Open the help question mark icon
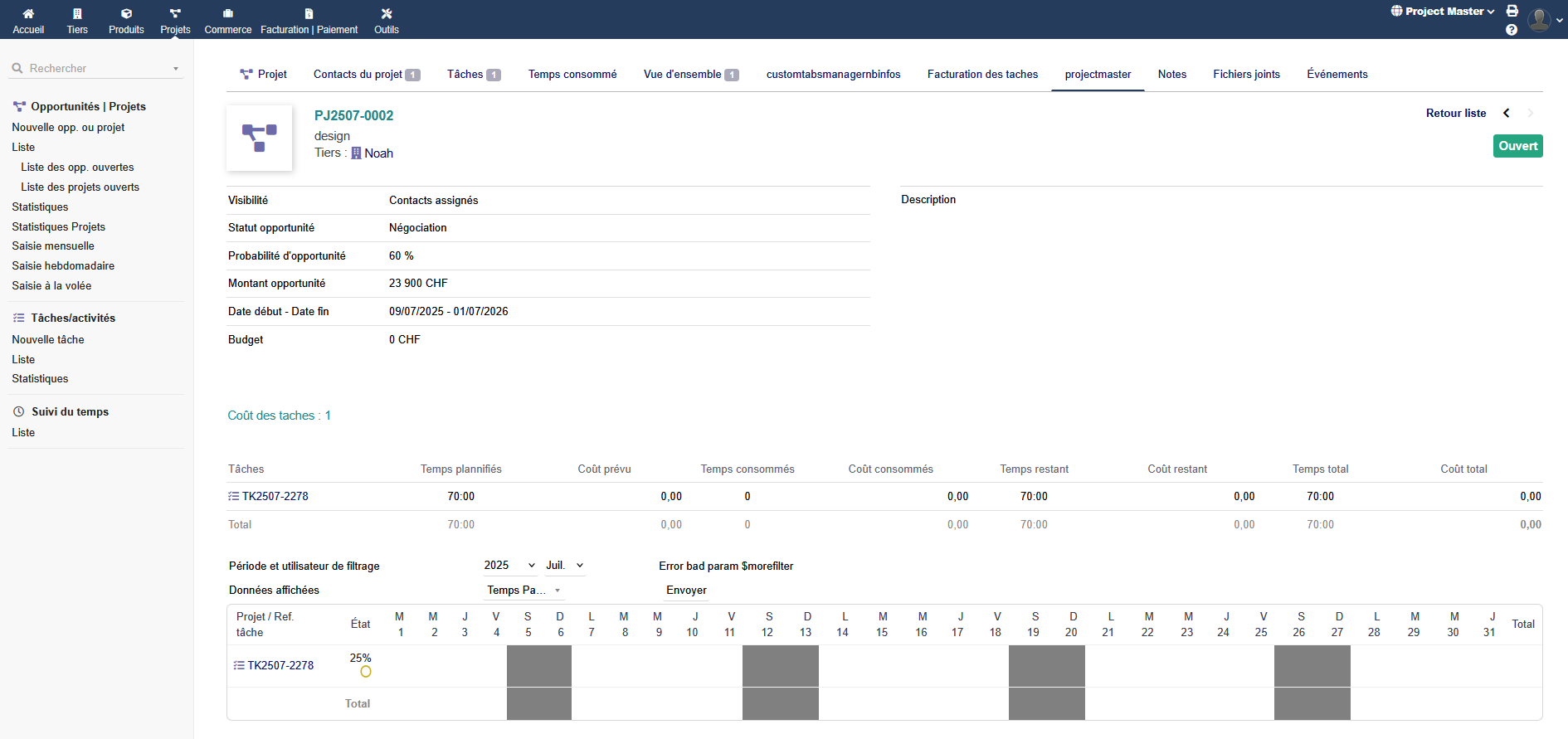1568x739 pixels. coord(1512,30)
